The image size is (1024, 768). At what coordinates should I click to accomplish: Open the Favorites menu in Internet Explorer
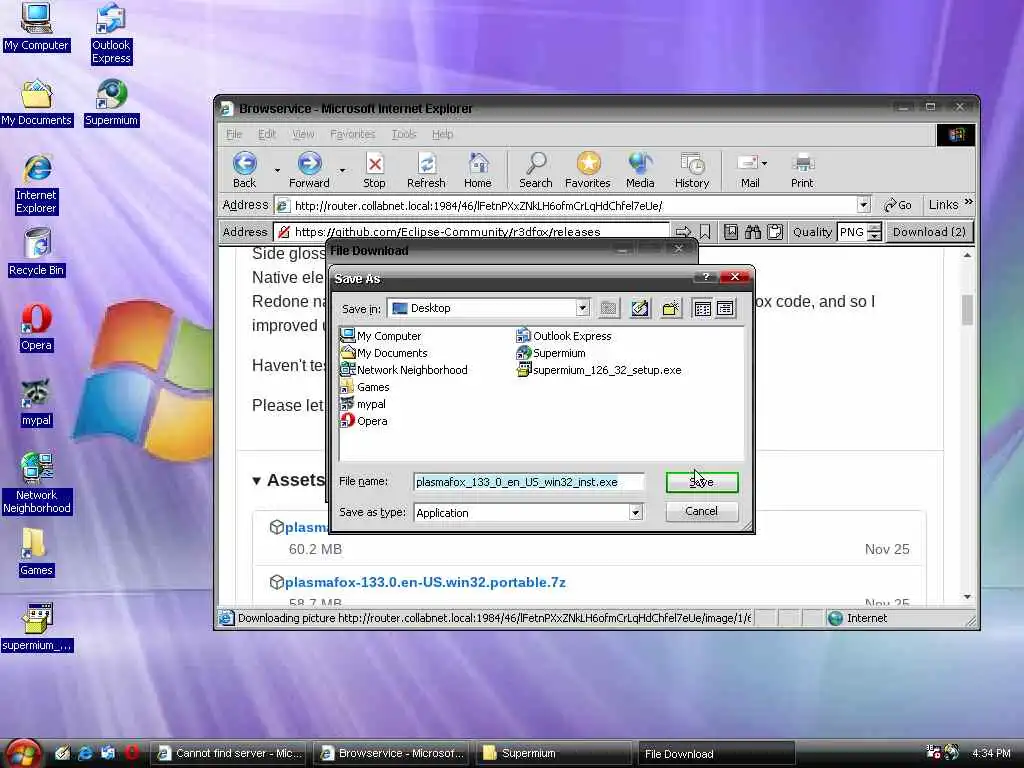(x=353, y=134)
